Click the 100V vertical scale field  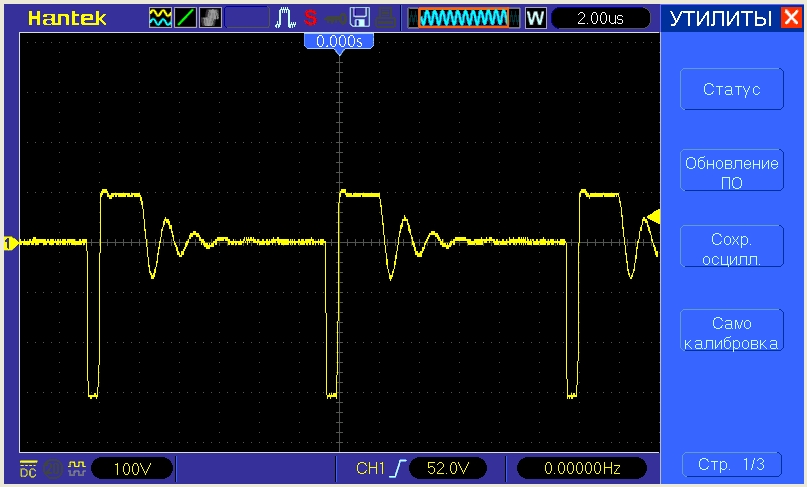pos(130,467)
